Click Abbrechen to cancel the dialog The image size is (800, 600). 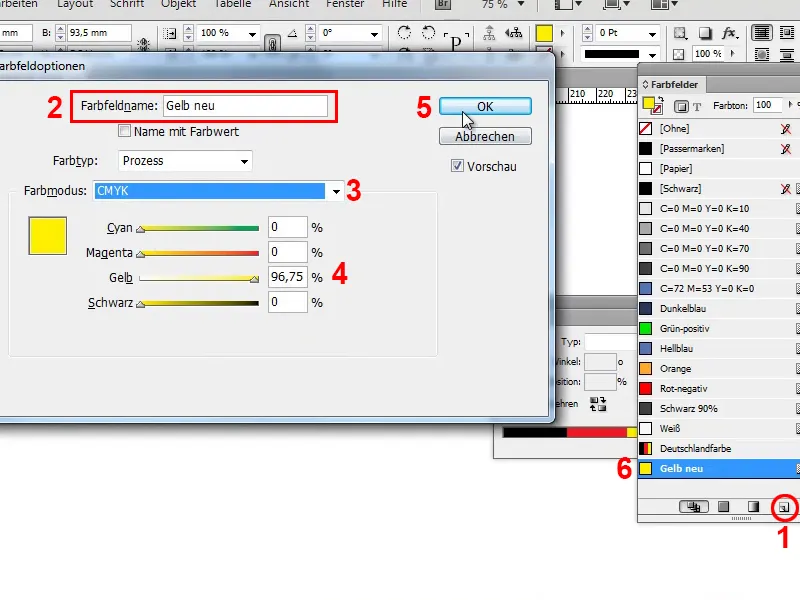tap(485, 136)
